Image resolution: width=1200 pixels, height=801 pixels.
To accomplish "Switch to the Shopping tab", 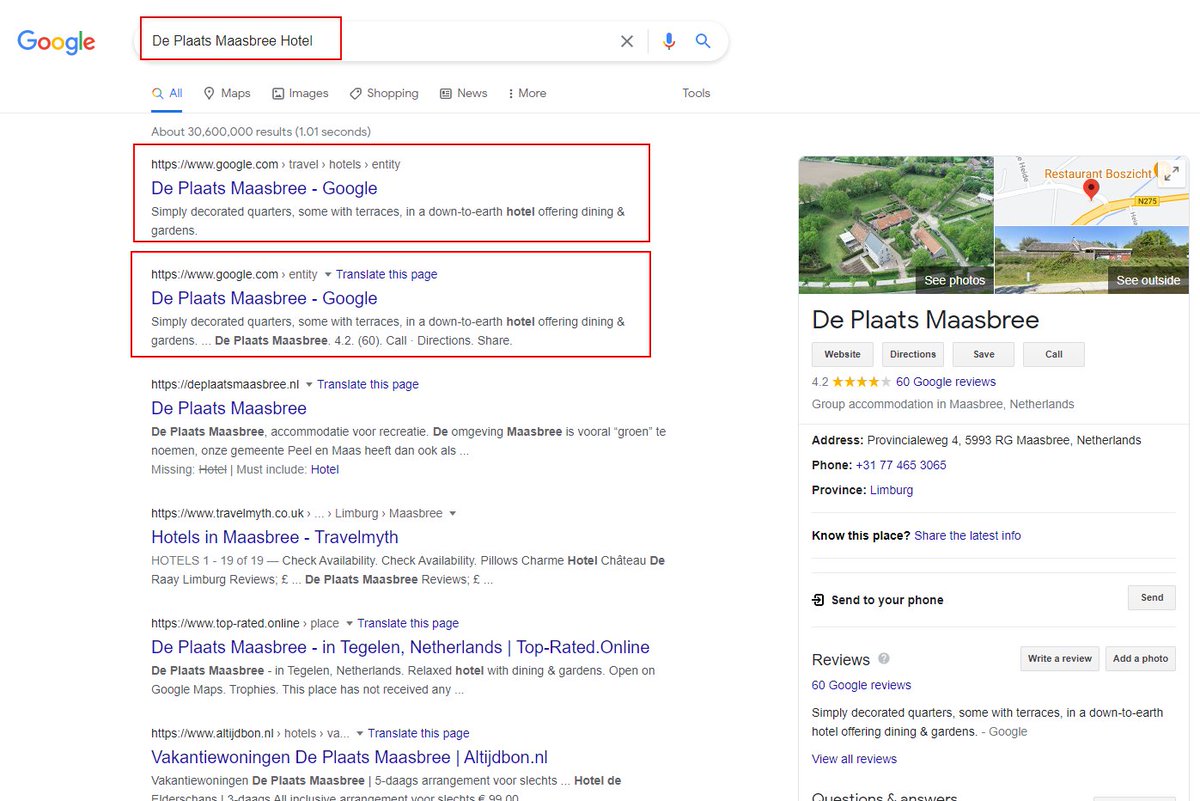I will (384, 93).
